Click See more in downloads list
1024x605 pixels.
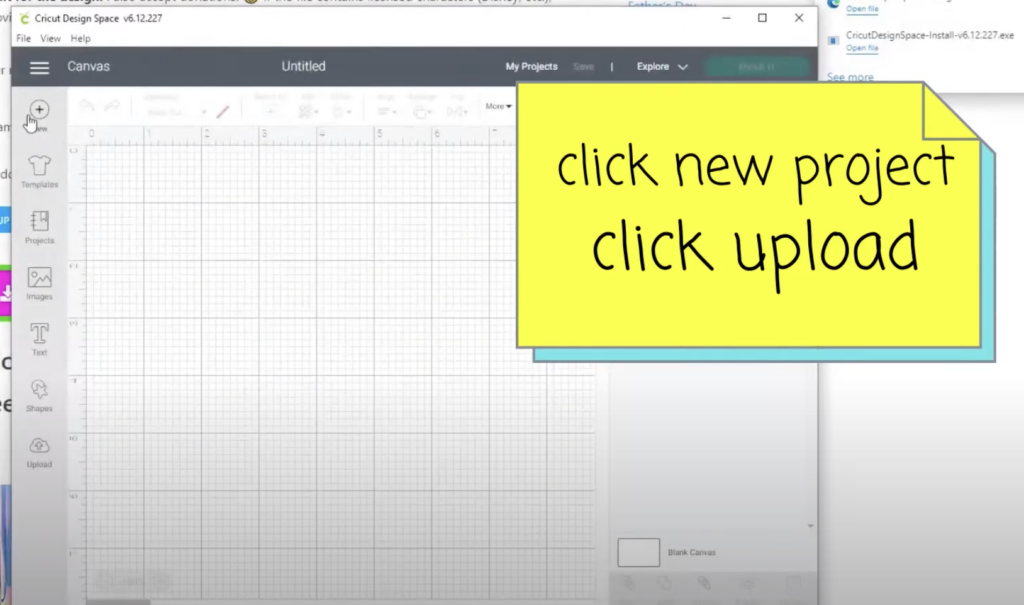click(x=849, y=77)
